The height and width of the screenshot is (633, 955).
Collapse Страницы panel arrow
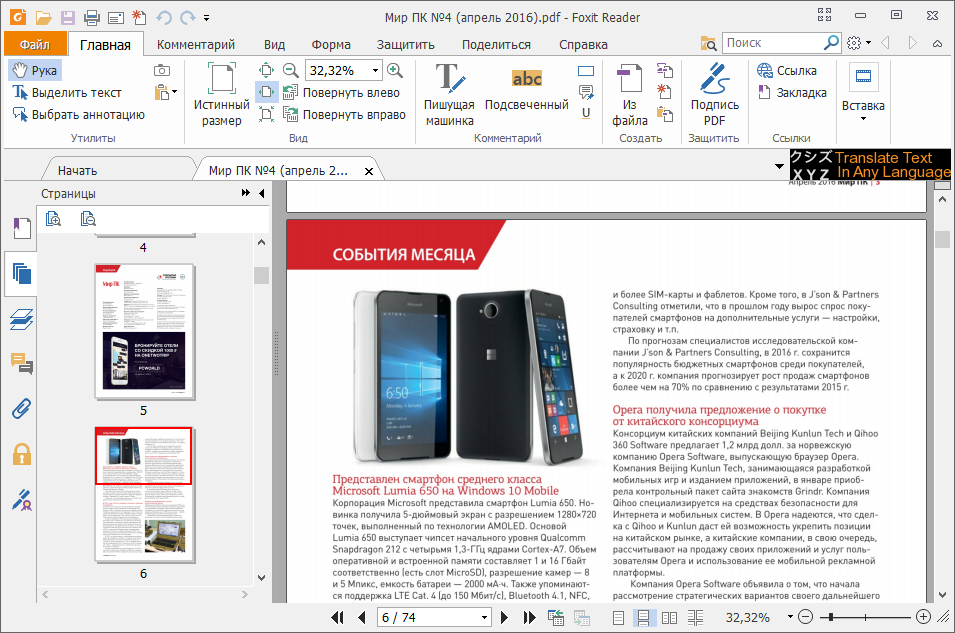[262, 193]
